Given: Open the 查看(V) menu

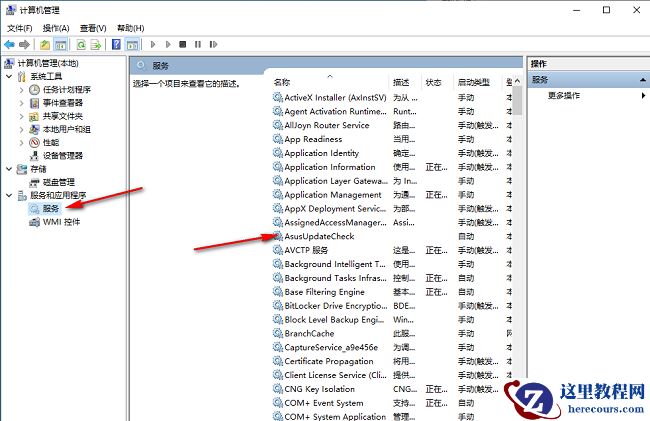Looking at the screenshot, I should [x=93, y=28].
